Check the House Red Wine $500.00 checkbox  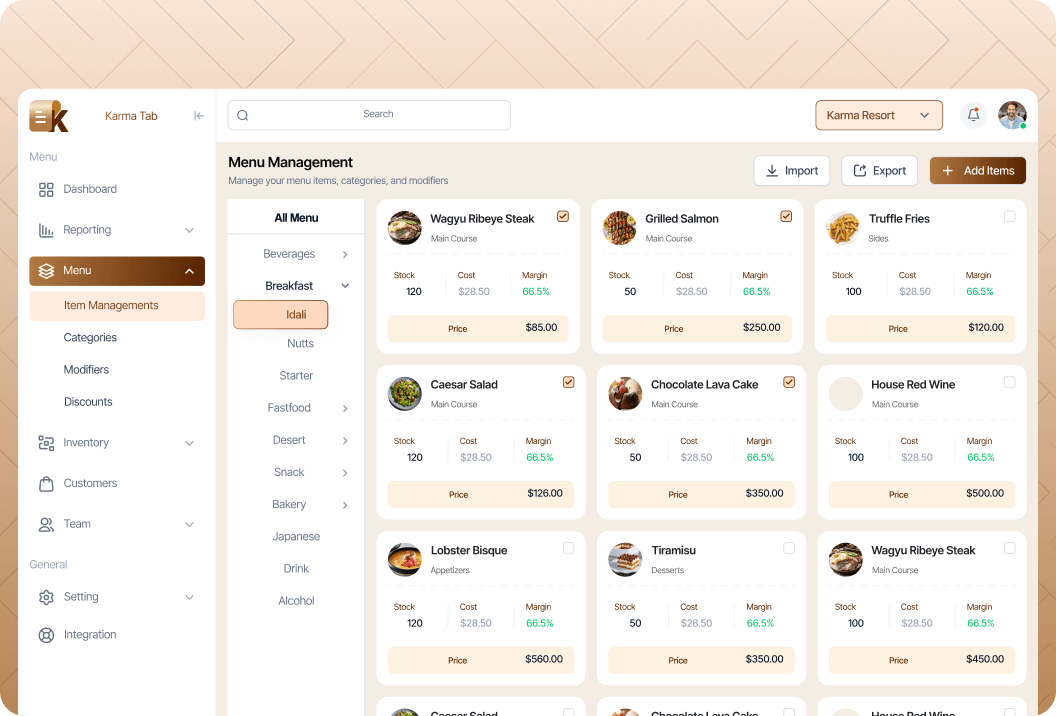pyautogui.click(x=1010, y=382)
